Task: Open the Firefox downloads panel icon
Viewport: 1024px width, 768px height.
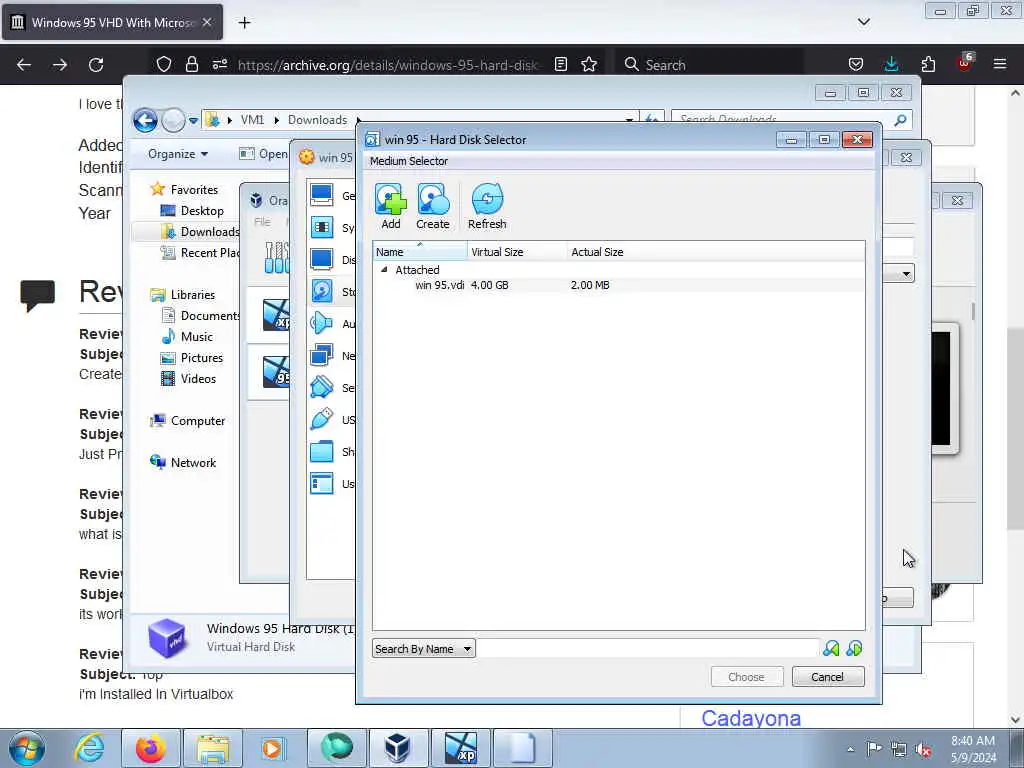Action: point(891,64)
